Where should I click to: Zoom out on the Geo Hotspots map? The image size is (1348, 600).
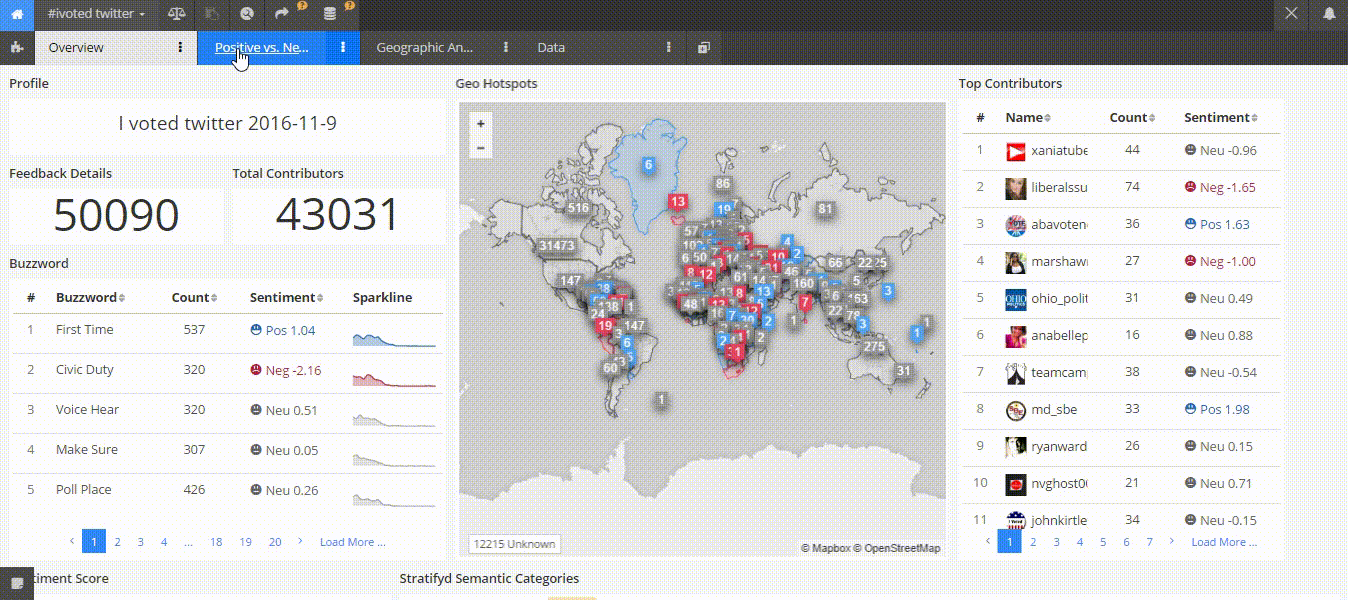coord(481,147)
